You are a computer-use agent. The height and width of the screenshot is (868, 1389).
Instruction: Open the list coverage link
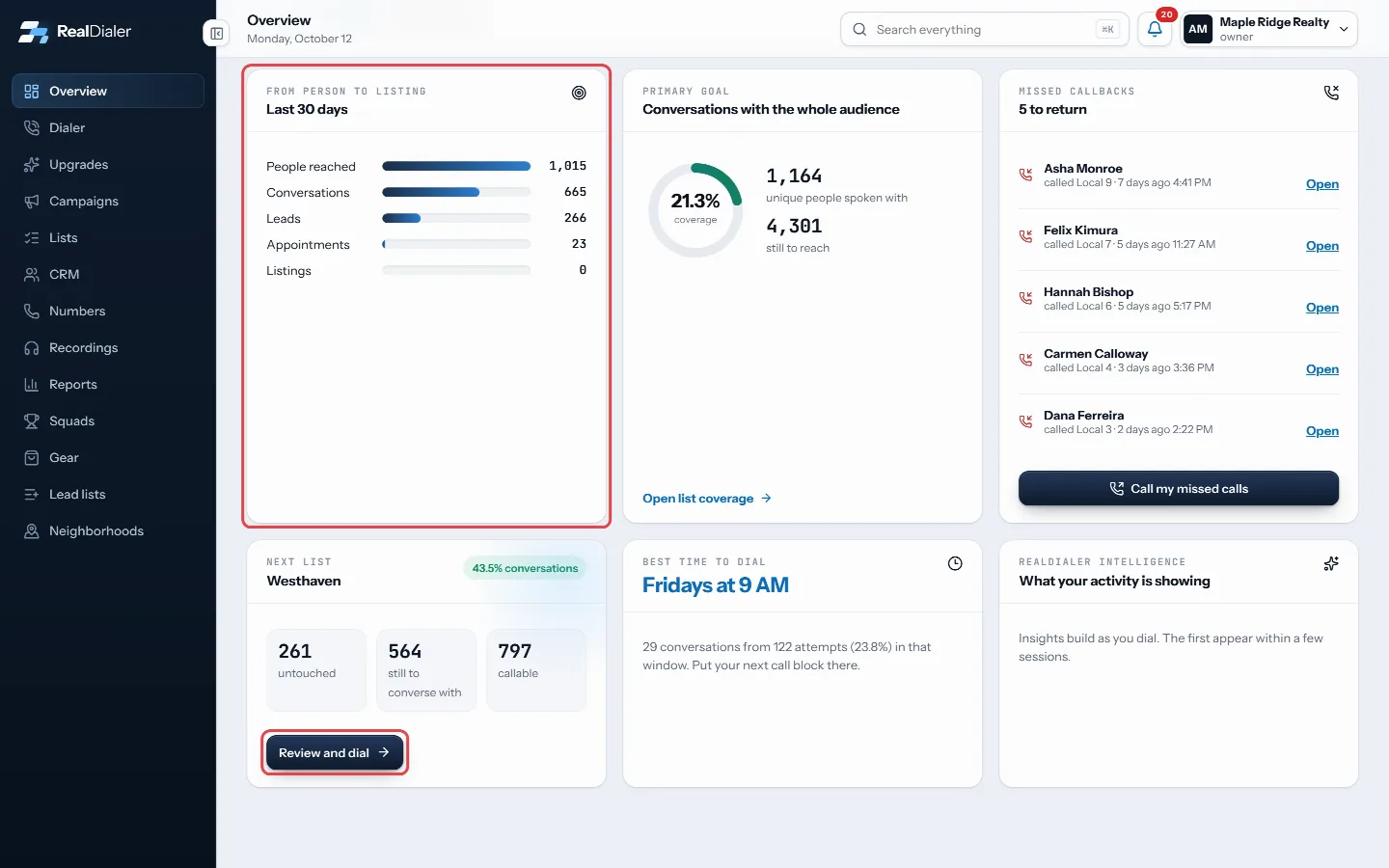[707, 499]
